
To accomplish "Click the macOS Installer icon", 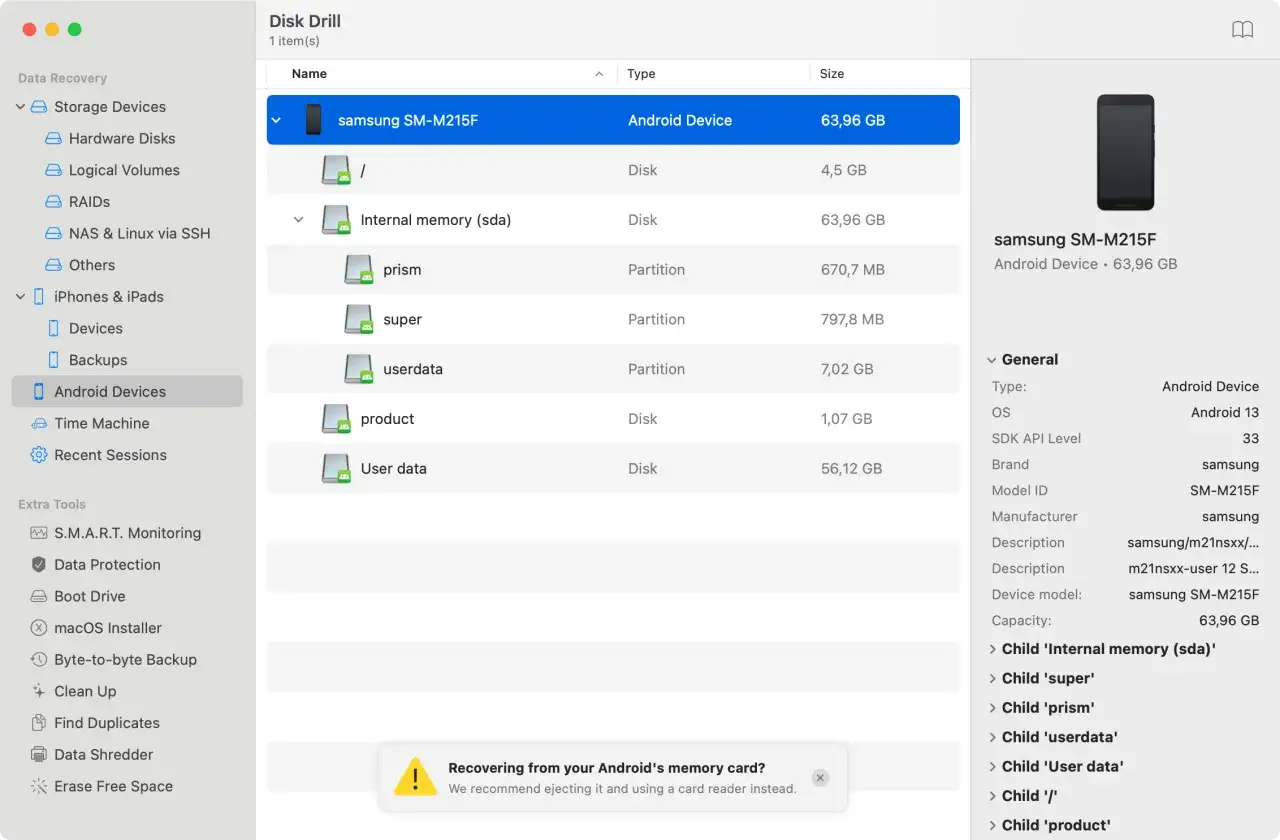I will (39, 628).
